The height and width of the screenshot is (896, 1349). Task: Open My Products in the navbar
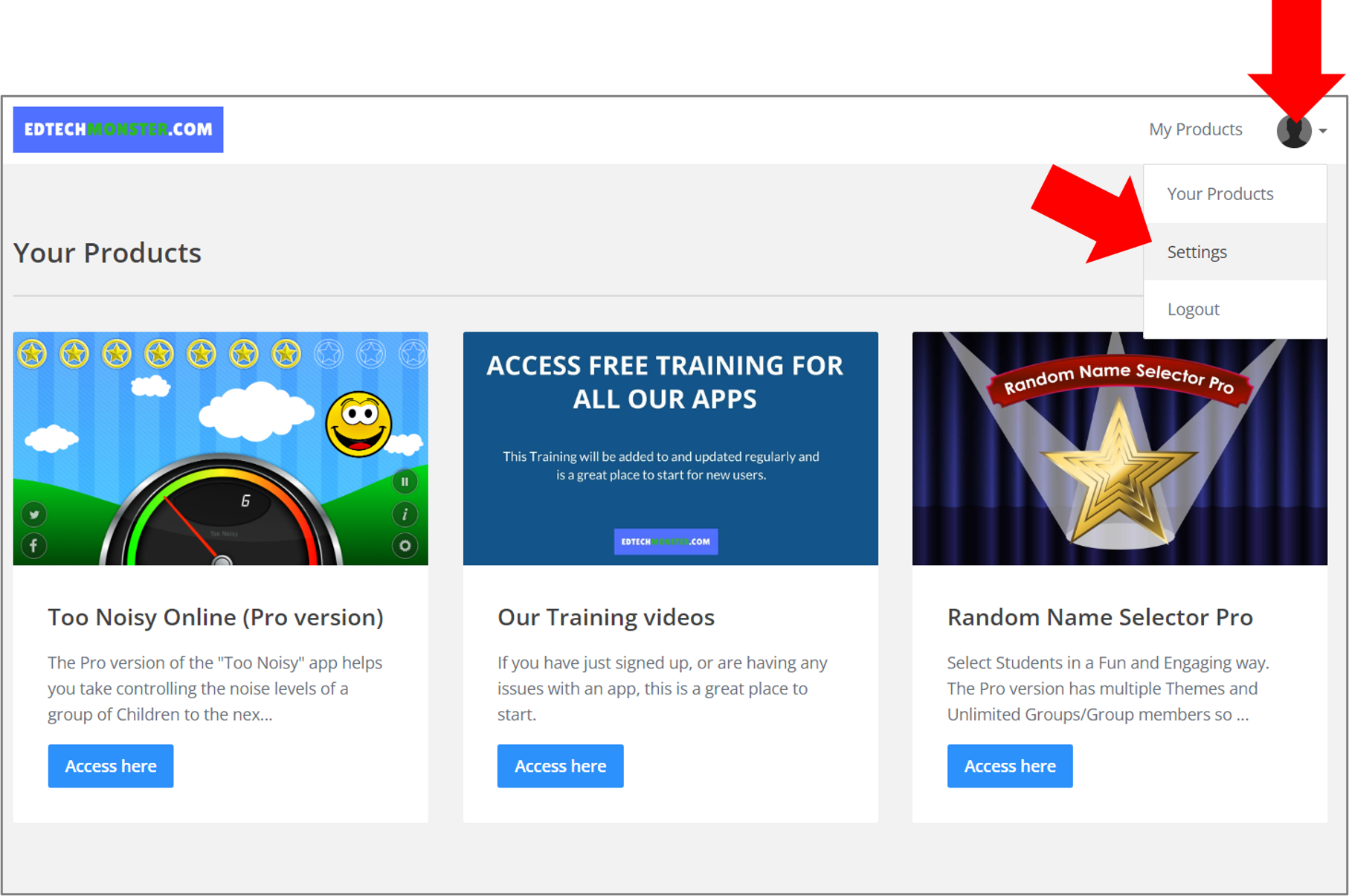(x=1195, y=129)
